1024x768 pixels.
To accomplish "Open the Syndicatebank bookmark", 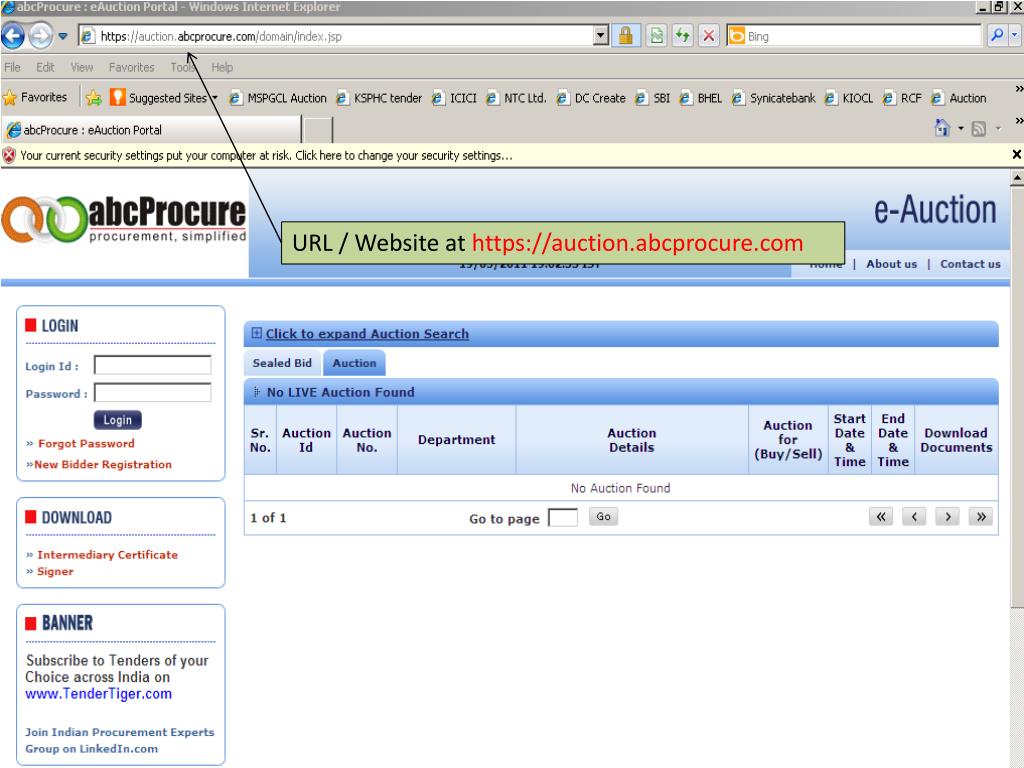I will pyautogui.click(x=773, y=98).
